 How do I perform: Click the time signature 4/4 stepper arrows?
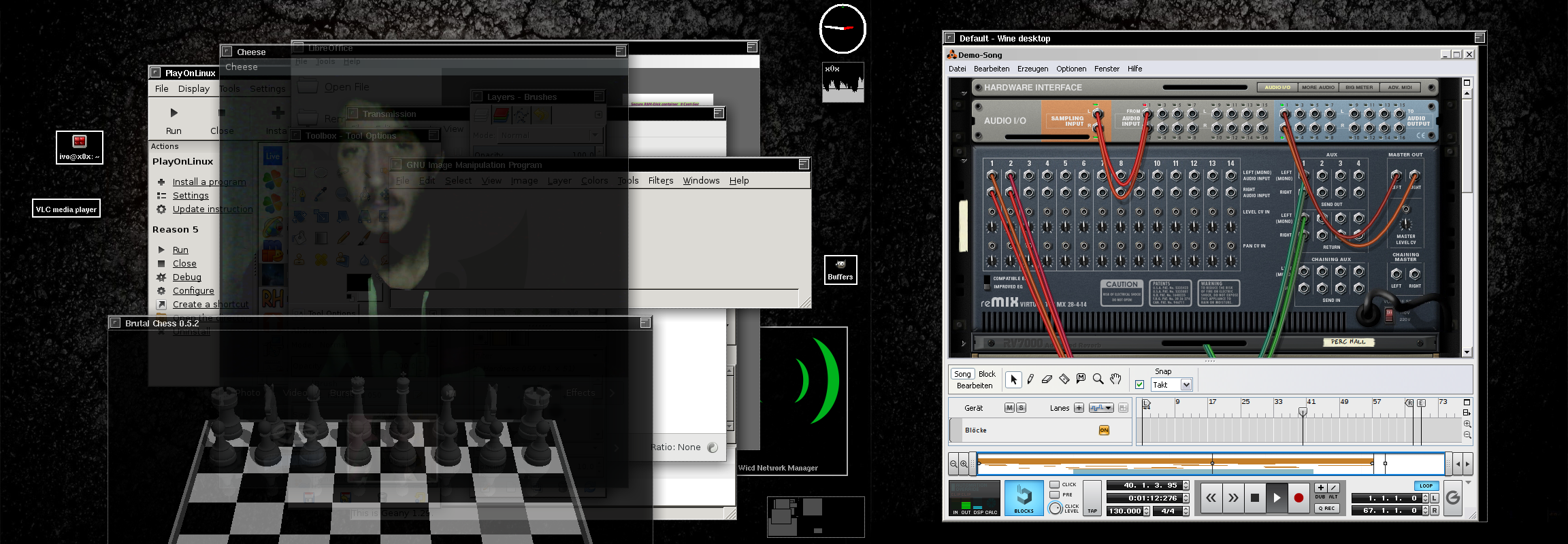[1186, 511]
